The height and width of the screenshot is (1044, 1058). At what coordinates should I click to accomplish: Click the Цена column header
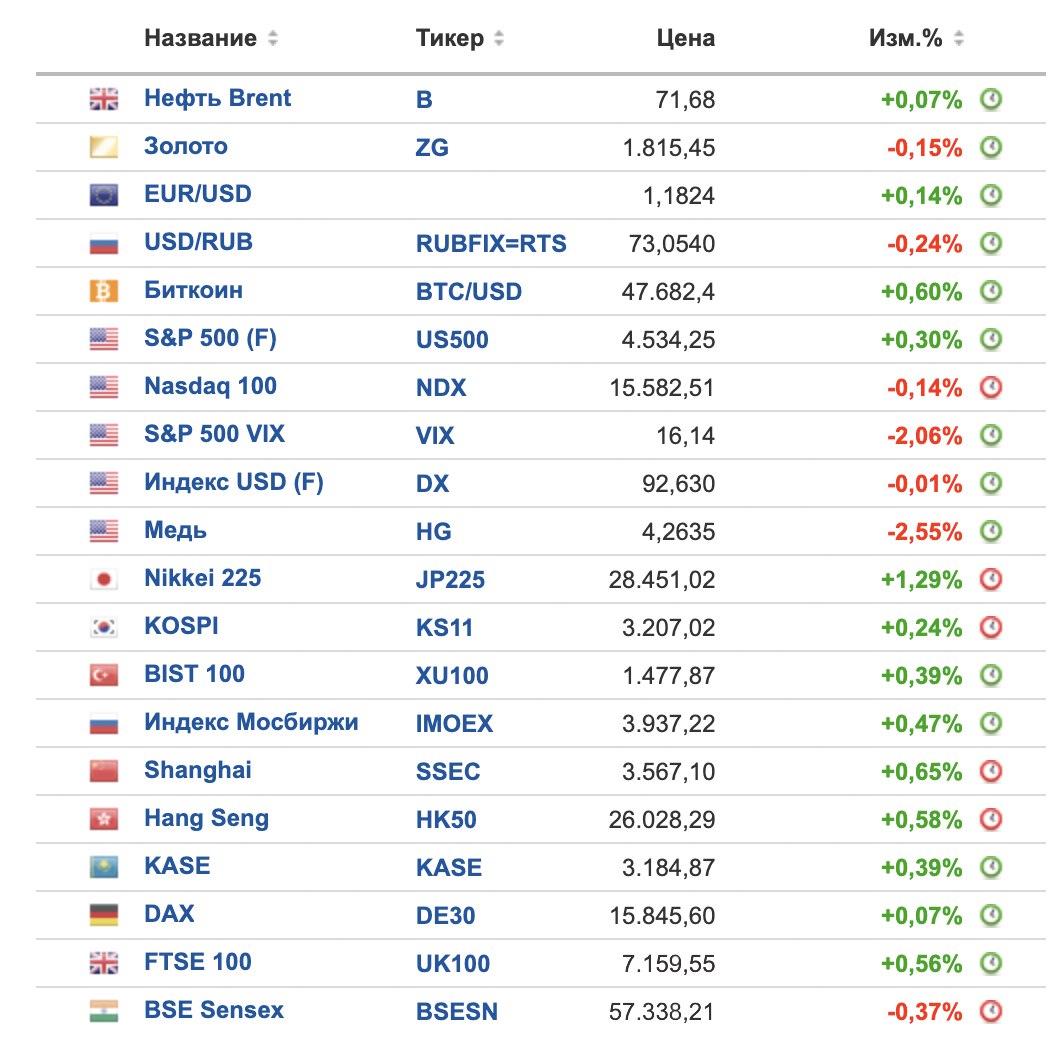tap(685, 39)
